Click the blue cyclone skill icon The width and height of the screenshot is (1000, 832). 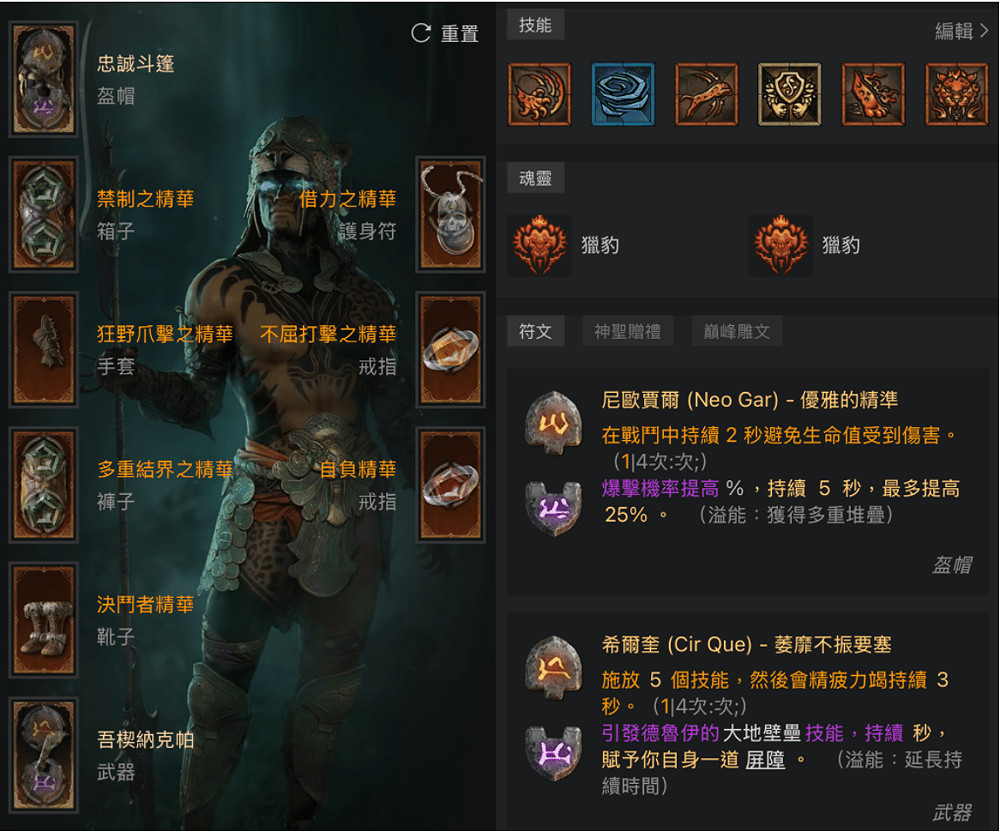pyautogui.click(x=622, y=94)
